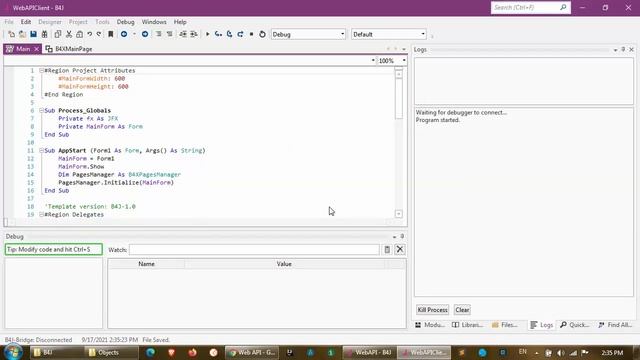The width and height of the screenshot is (640, 360).
Task: Open the Objects folder taskbar item
Action: (x=111, y=352)
